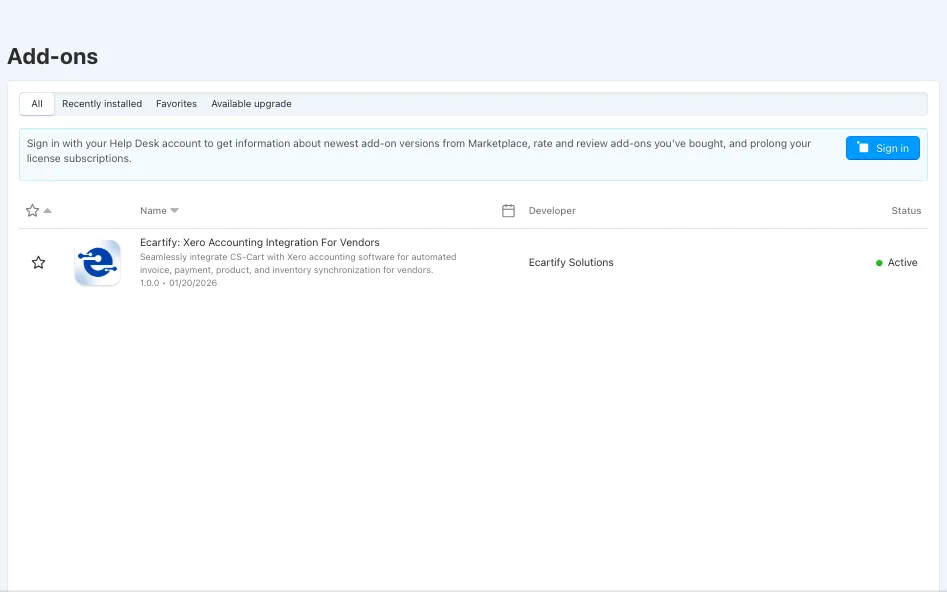
Task: Click the Sign in button
Action: point(882,148)
